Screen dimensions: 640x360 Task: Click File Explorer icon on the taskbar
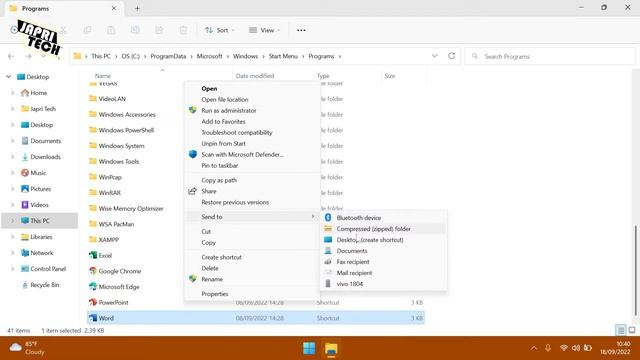pyautogui.click(x=331, y=349)
